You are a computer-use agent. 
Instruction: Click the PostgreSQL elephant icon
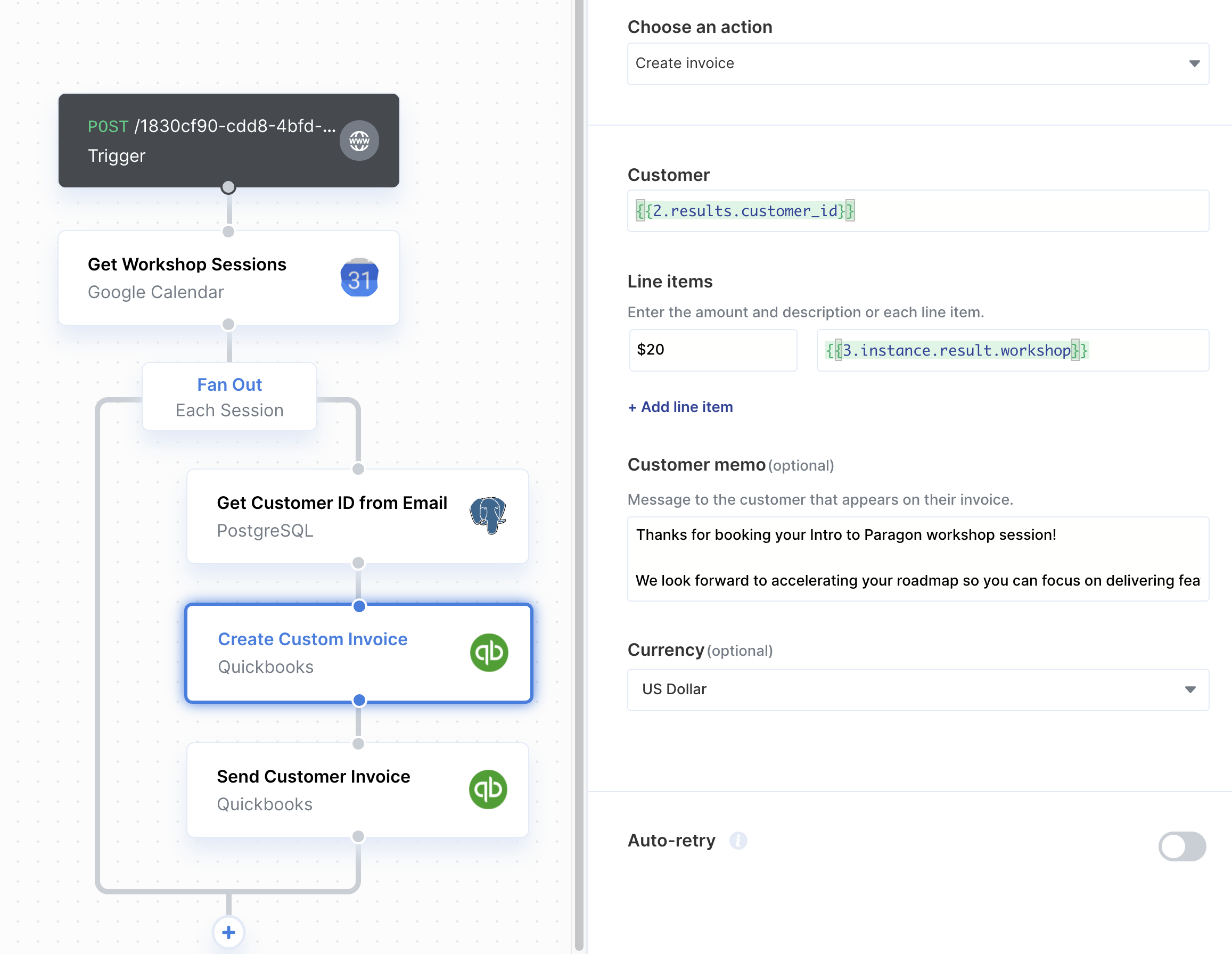pos(488,515)
